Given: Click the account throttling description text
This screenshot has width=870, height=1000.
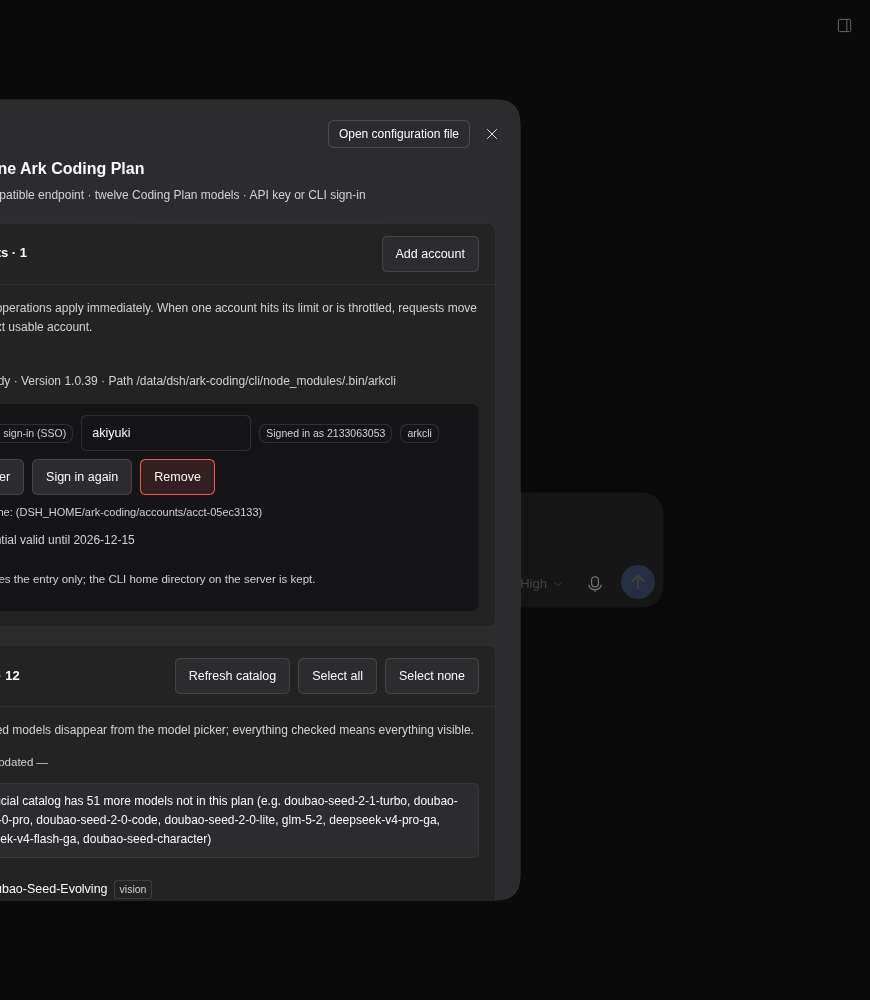Looking at the screenshot, I should pos(239,318).
